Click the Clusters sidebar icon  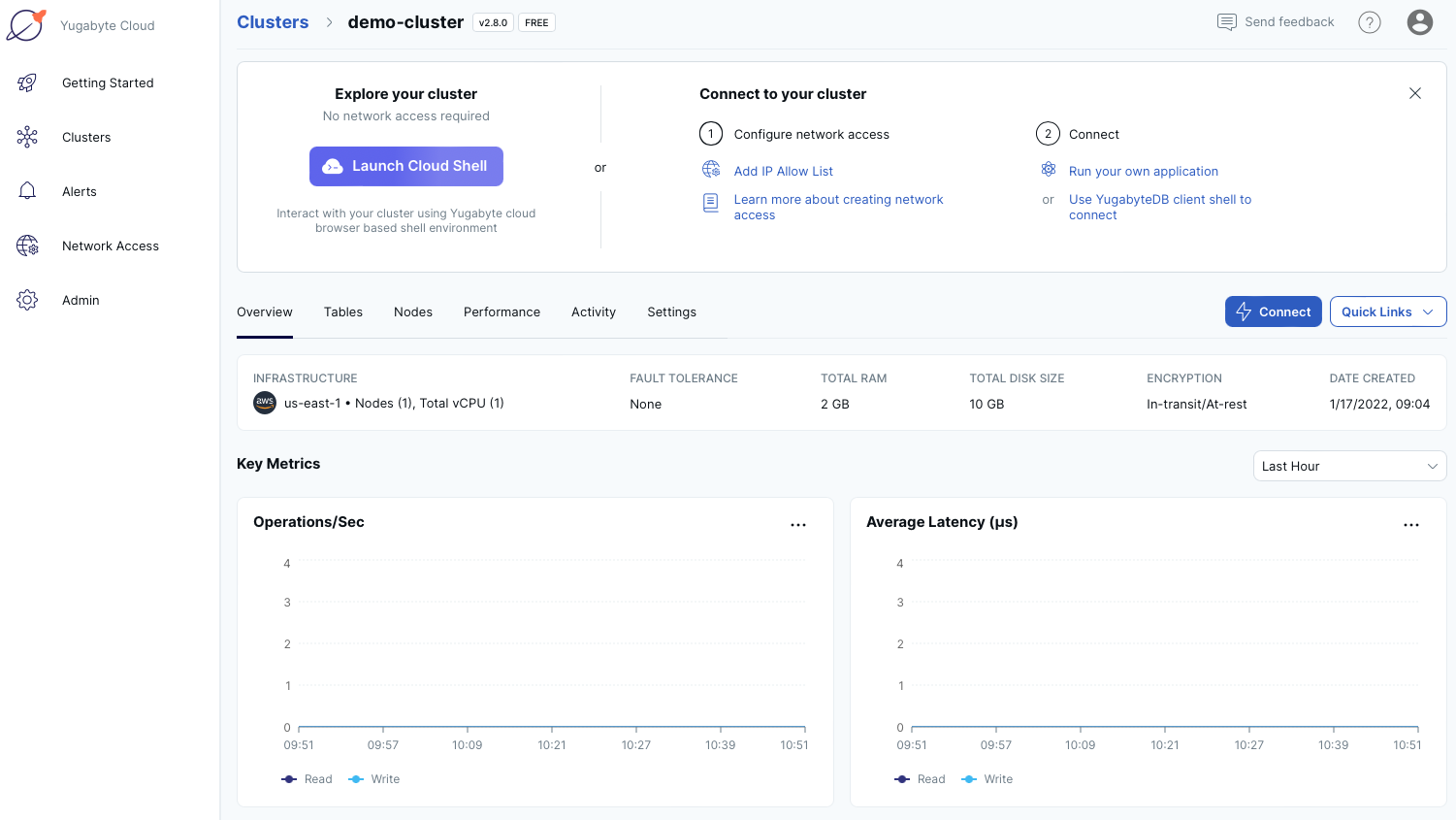pos(27,137)
